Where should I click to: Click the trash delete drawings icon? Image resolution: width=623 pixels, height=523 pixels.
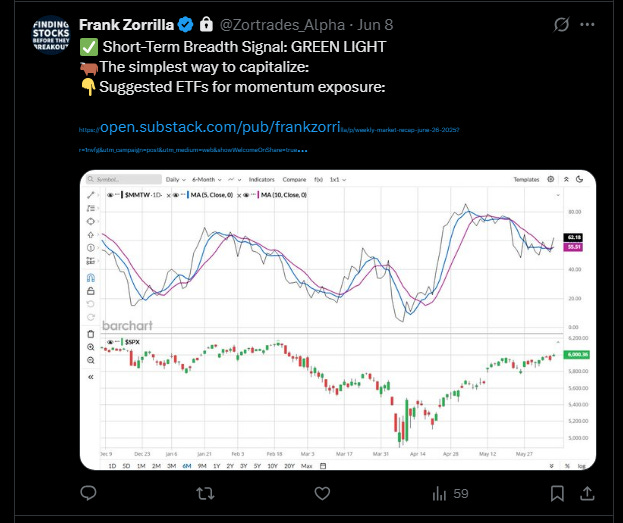tap(91, 334)
